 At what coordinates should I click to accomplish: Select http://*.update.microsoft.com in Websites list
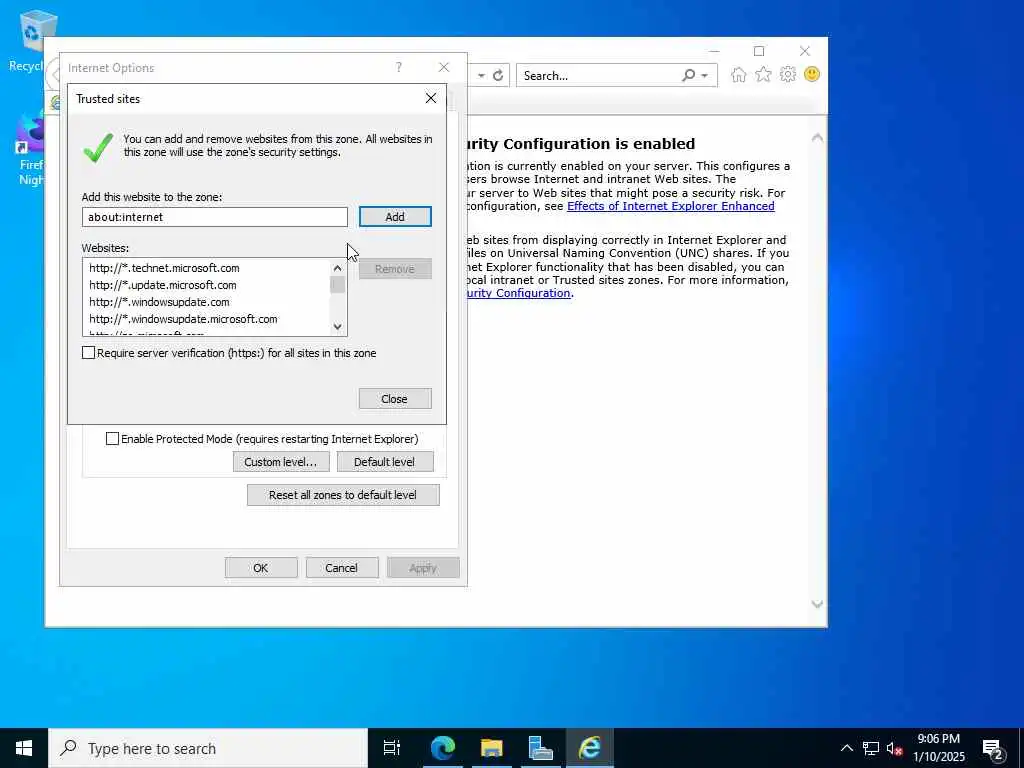pyautogui.click(x=163, y=285)
